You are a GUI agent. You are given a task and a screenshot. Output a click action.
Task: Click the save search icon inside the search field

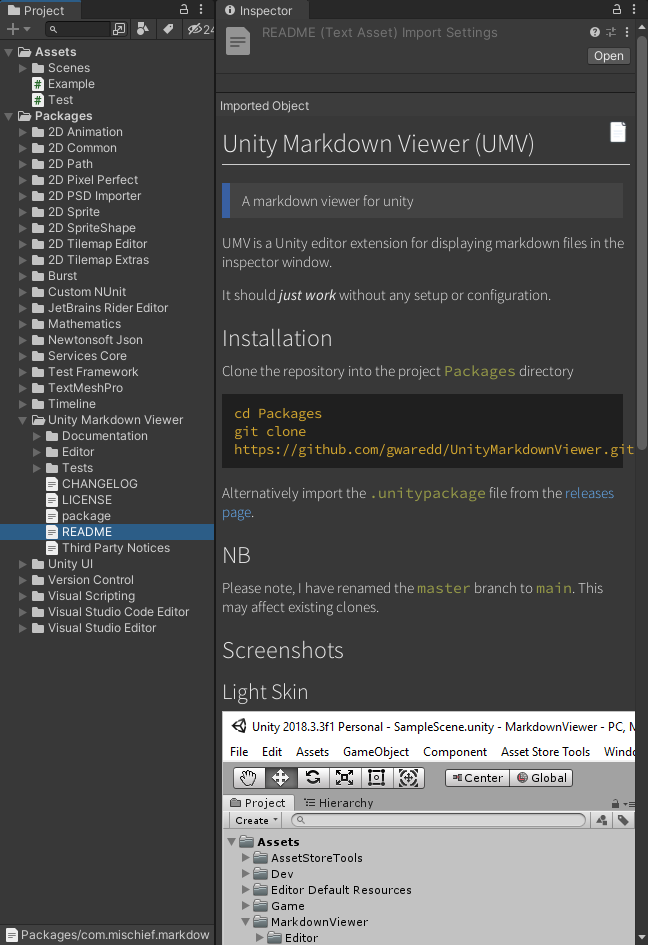click(x=120, y=29)
